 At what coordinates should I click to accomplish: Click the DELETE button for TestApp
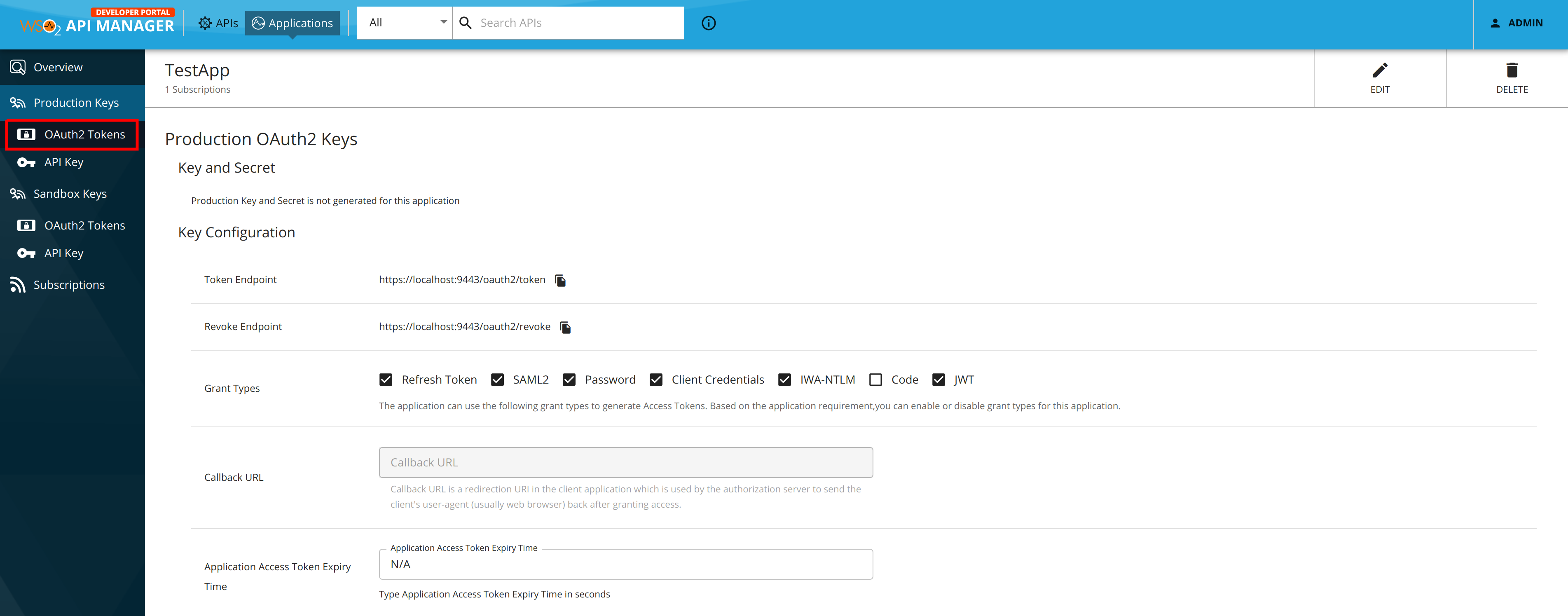point(1512,77)
